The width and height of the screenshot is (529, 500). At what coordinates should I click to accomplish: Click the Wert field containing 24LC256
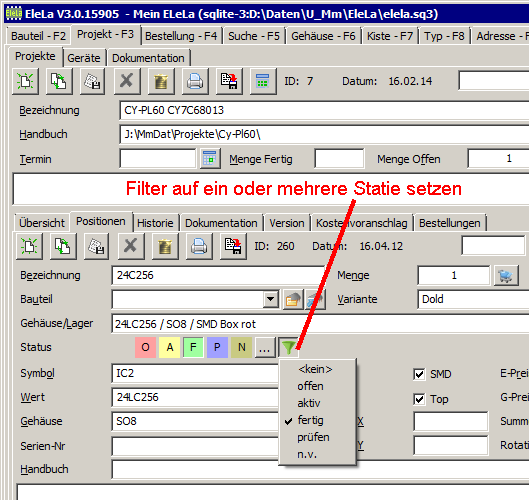pyautogui.click(x=195, y=397)
